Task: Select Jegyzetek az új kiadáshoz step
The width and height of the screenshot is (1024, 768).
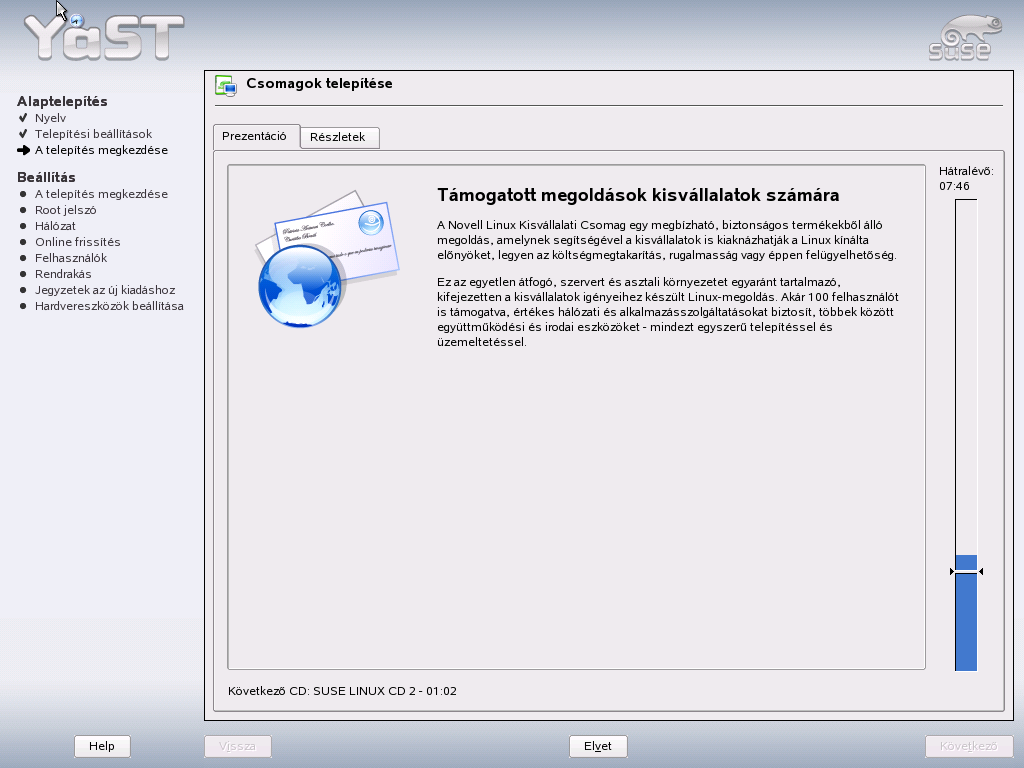Action: click(x=105, y=290)
